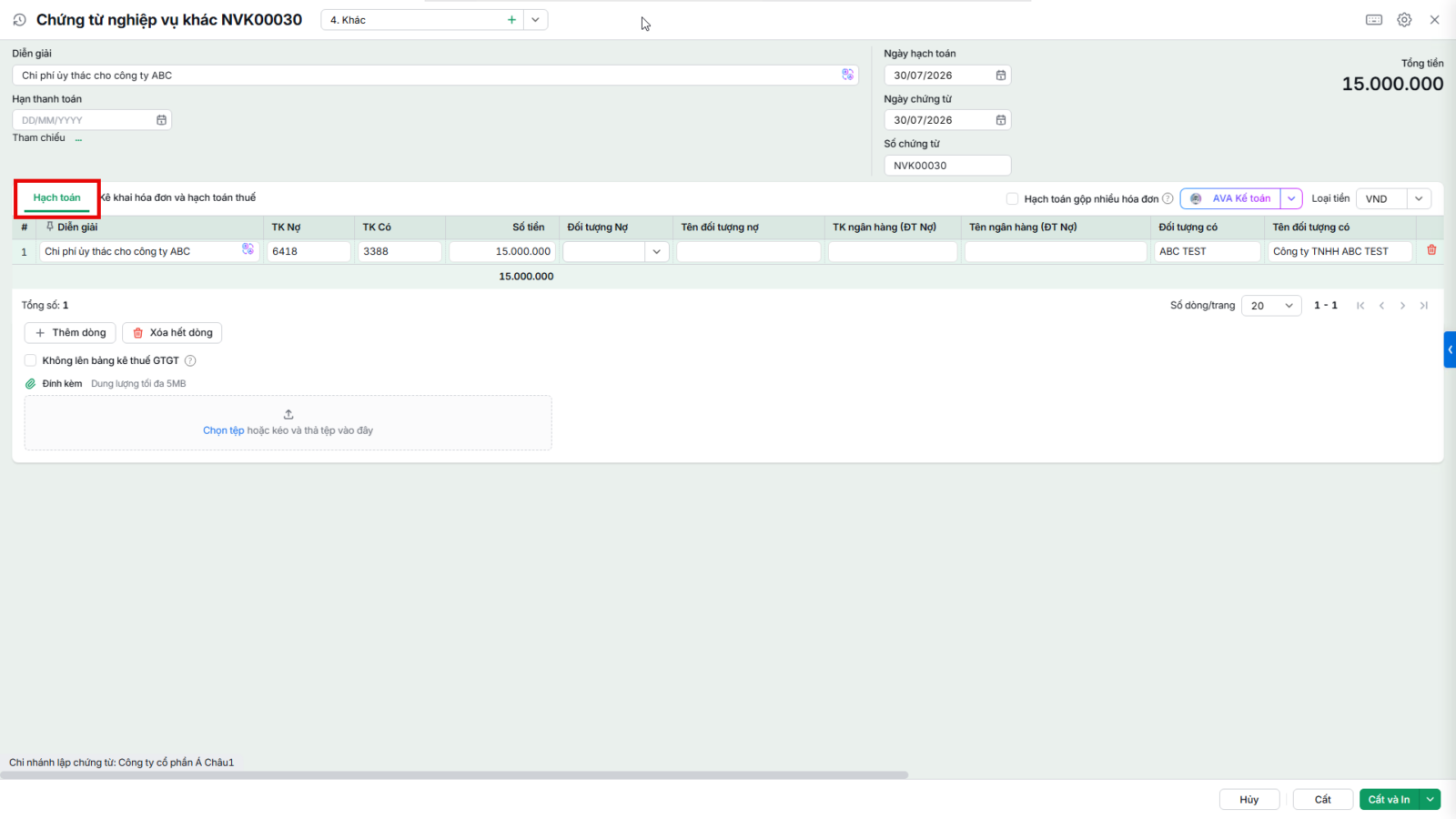Click the AI suggestion icon in the top Diễn giải field

[x=847, y=75]
